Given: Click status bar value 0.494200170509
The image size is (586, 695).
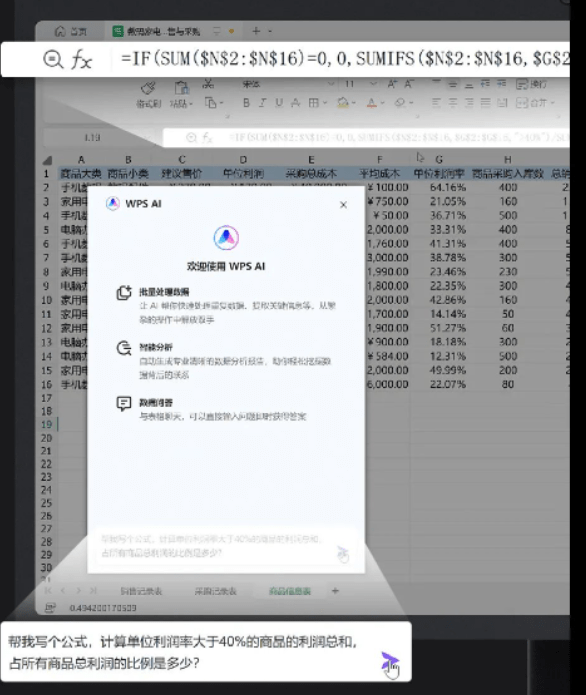Looking at the screenshot, I should point(103,608).
